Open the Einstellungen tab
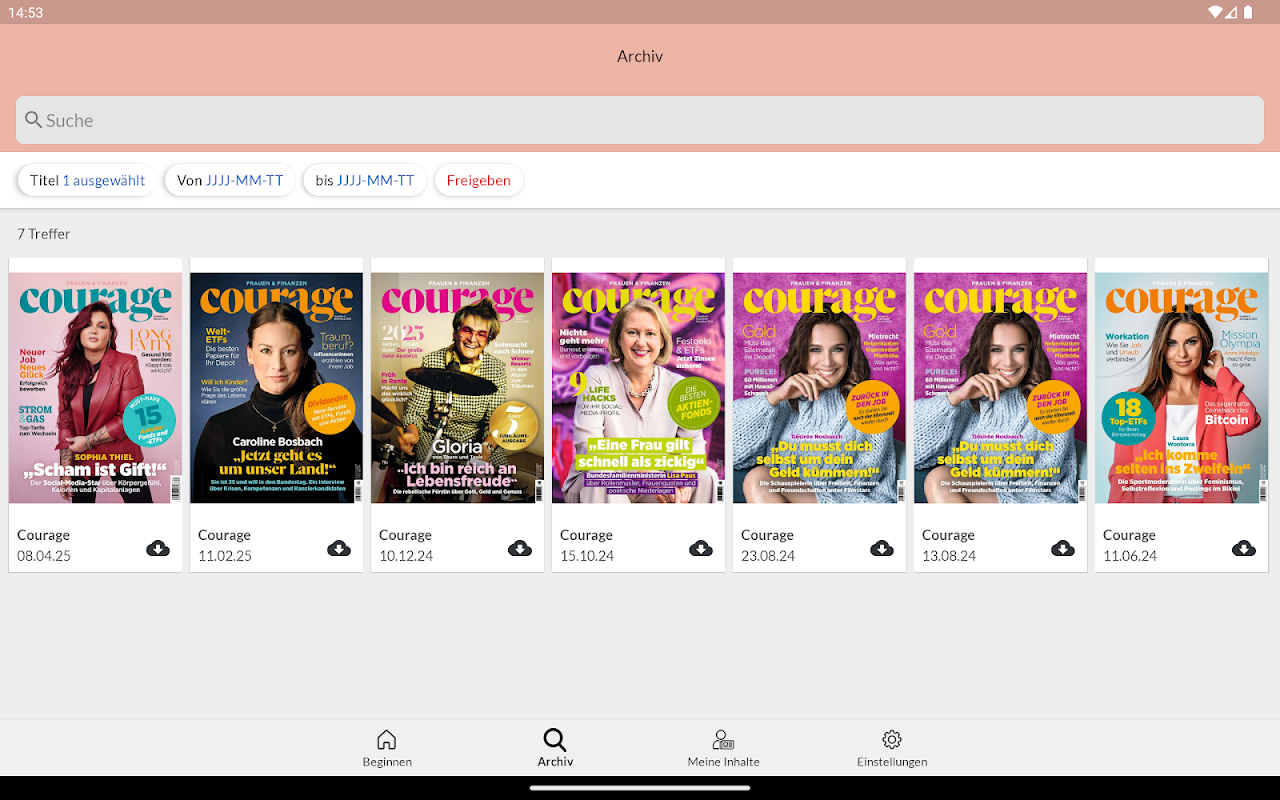 click(x=892, y=748)
